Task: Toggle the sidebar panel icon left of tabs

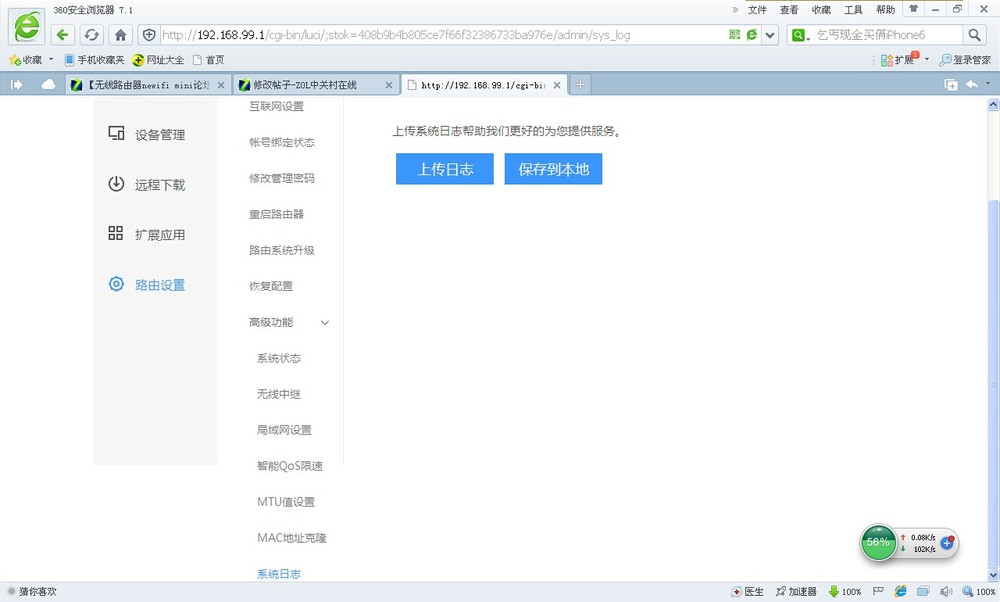Action: pyautogui.click(x=17, y=85)
